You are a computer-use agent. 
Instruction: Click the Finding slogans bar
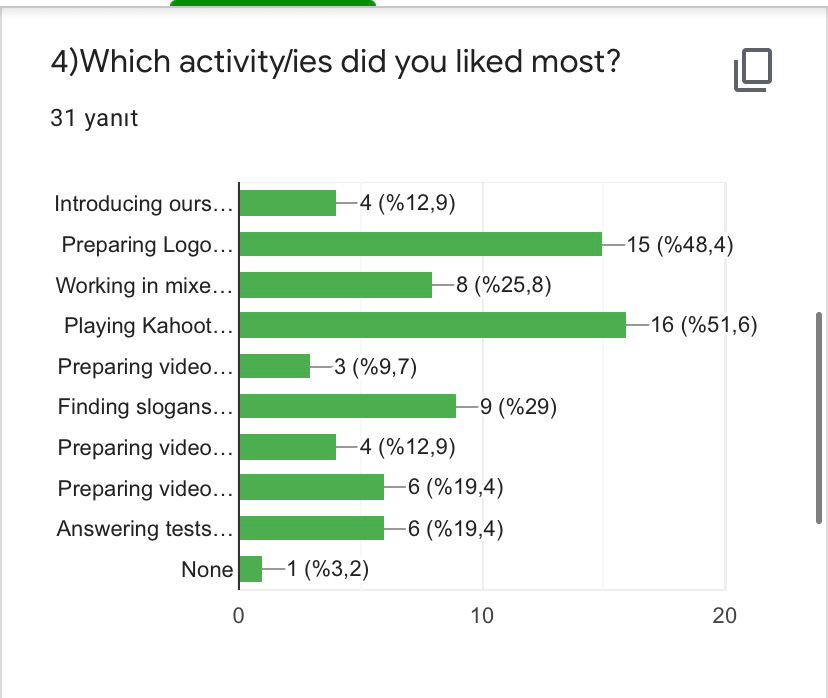pyautogui.click(x=347, y=406)
